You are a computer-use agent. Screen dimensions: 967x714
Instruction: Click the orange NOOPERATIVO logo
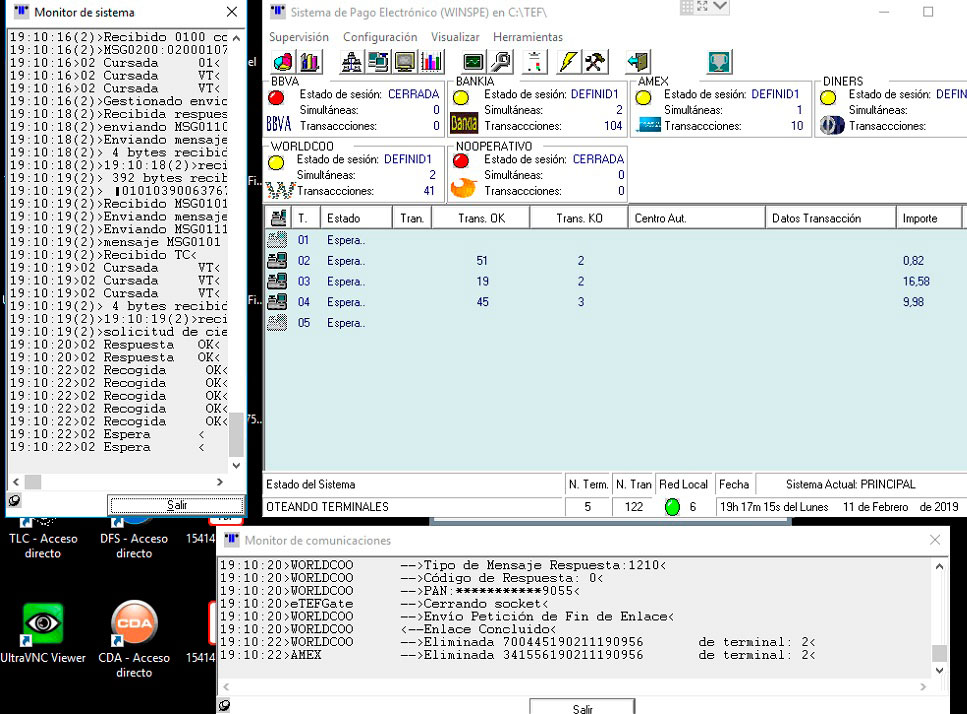(x=463, y=188)
